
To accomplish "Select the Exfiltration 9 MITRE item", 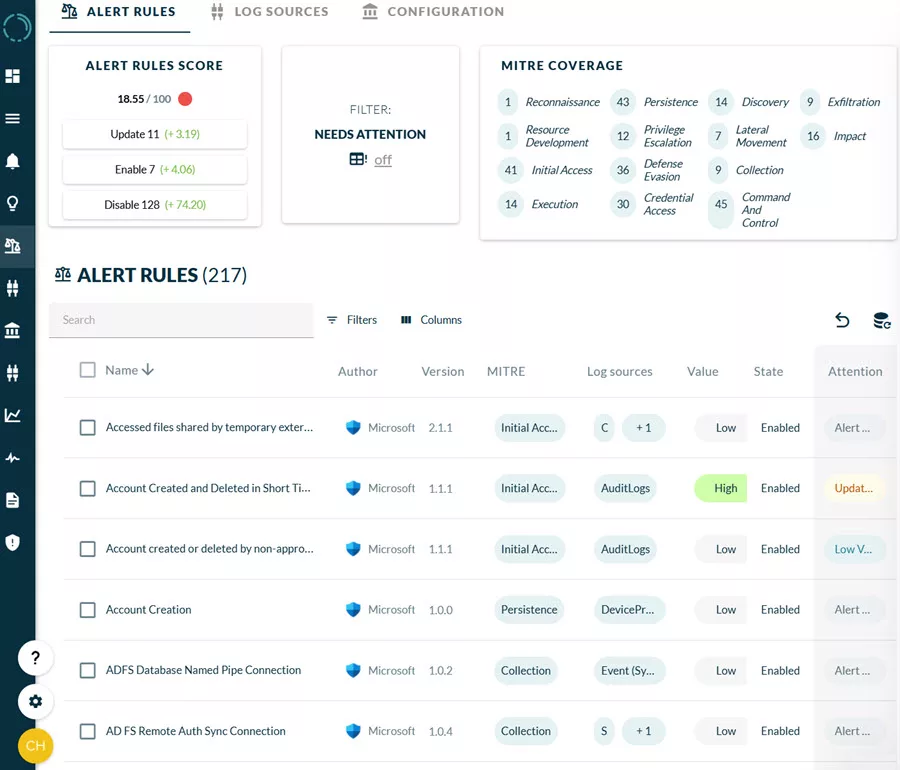I will click(x=840, y=102).
